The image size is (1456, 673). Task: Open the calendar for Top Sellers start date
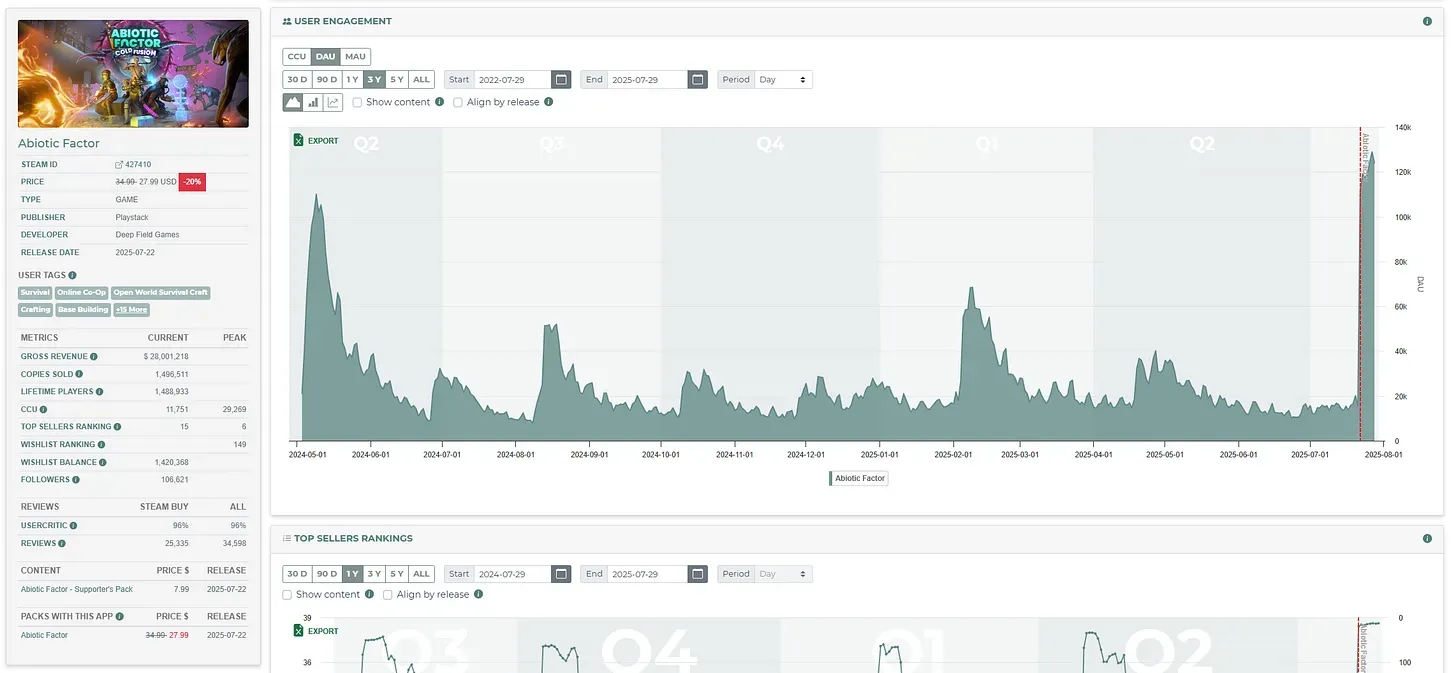(561, 574)
